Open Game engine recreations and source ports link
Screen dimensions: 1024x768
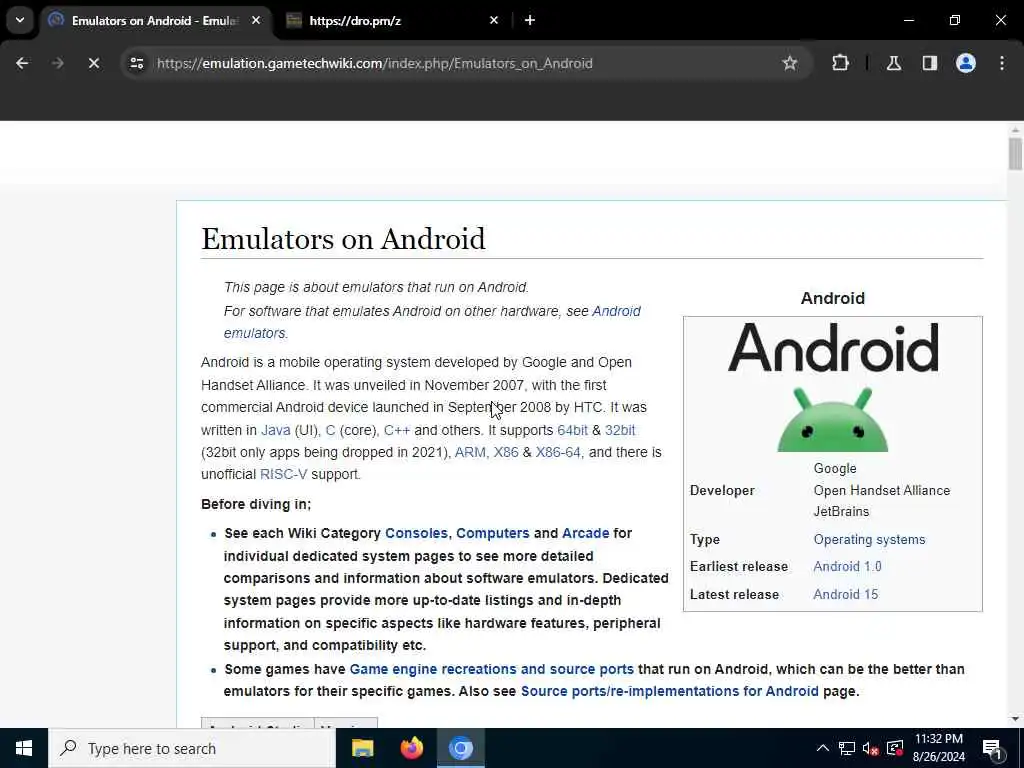point(492,669)
